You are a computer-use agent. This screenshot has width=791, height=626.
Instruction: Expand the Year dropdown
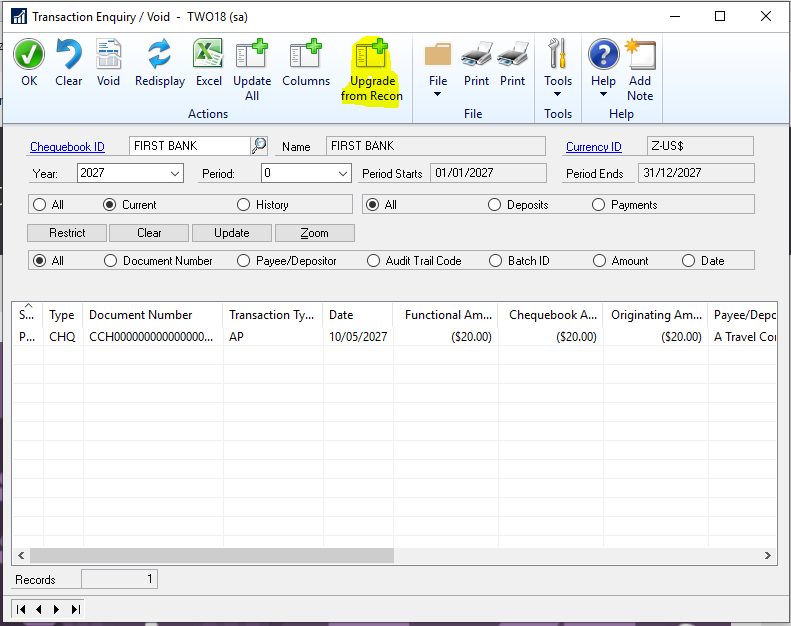coord(176,174)
